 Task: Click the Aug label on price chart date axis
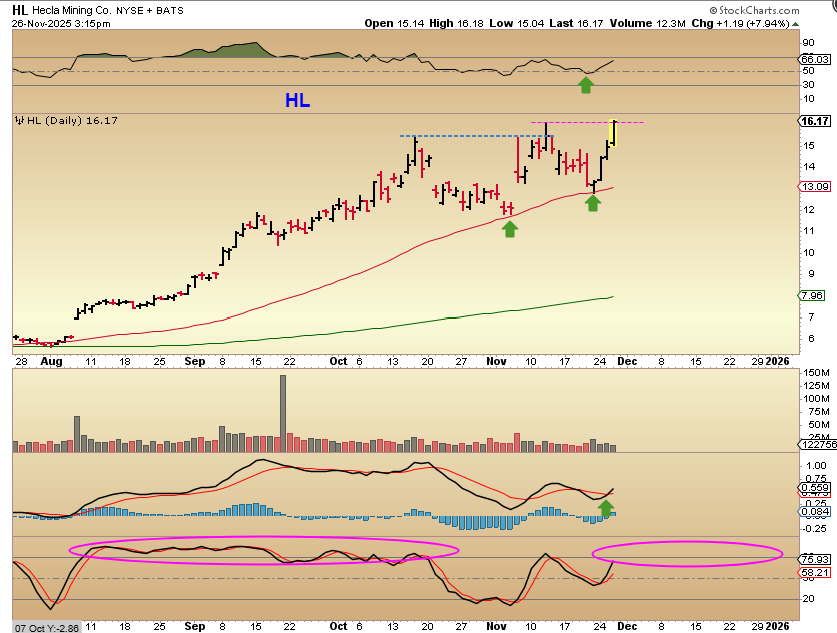pos(51,361)
